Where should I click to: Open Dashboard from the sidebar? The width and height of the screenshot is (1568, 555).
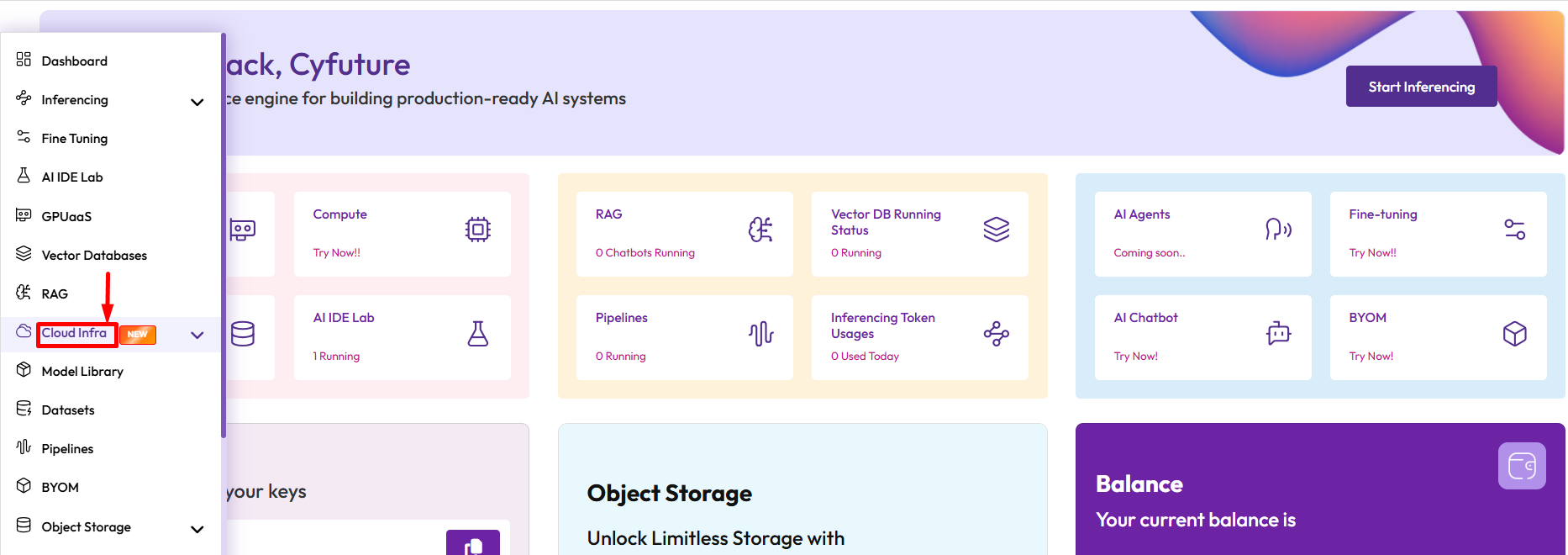(74, 61)
